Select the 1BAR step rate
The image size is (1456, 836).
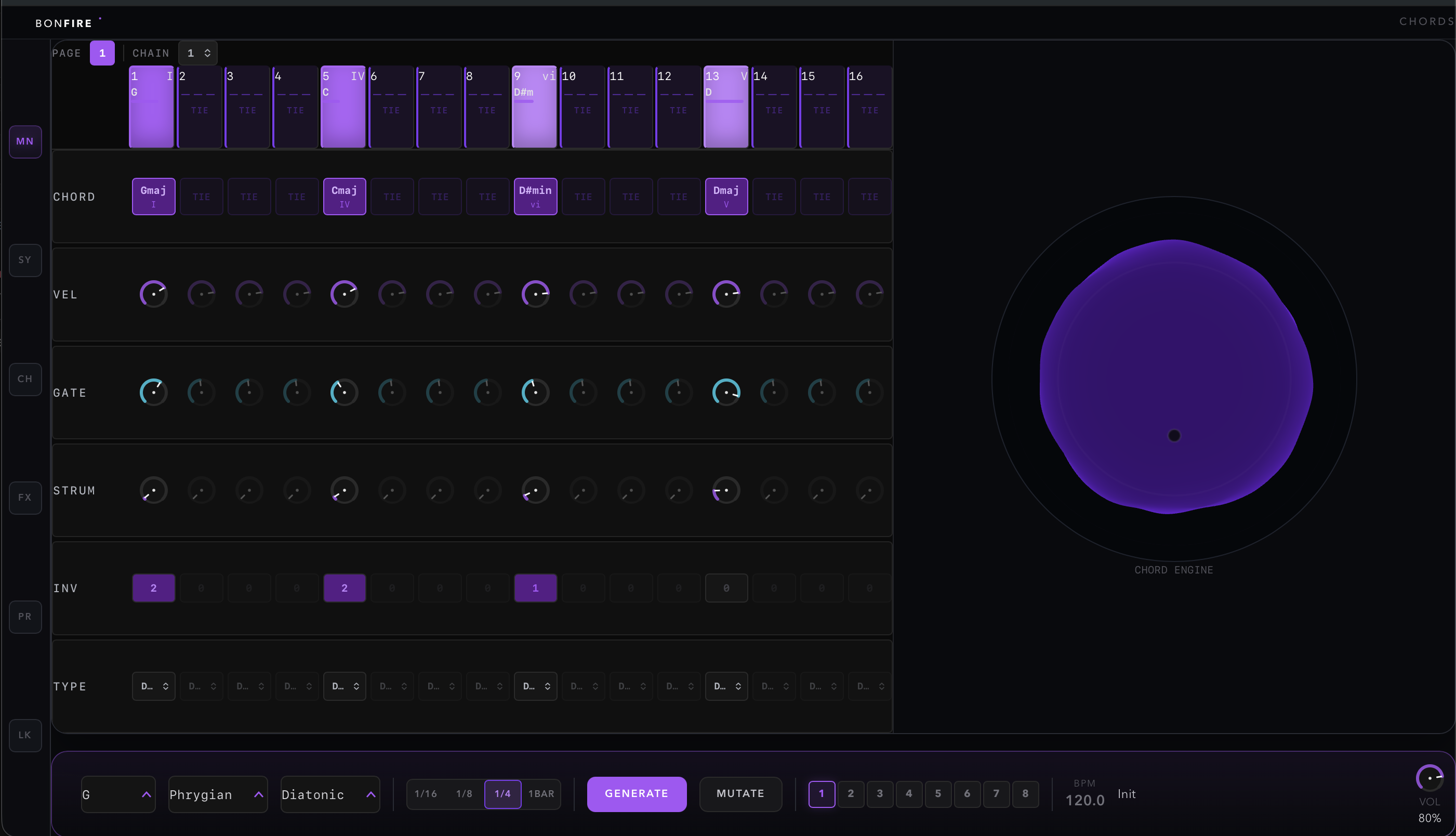[541, 794]
